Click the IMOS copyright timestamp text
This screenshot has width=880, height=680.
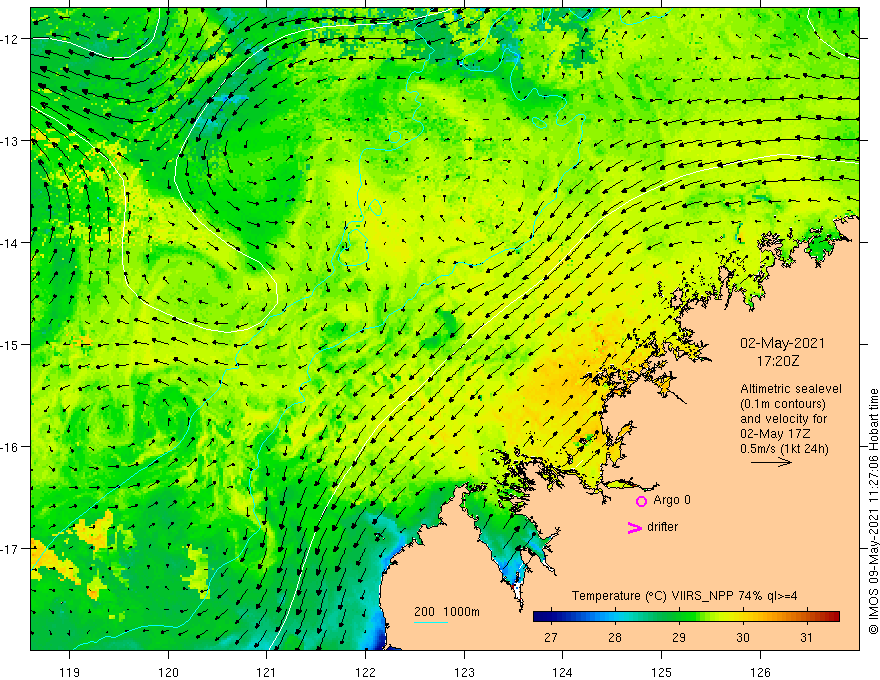(x=873, y=511)
